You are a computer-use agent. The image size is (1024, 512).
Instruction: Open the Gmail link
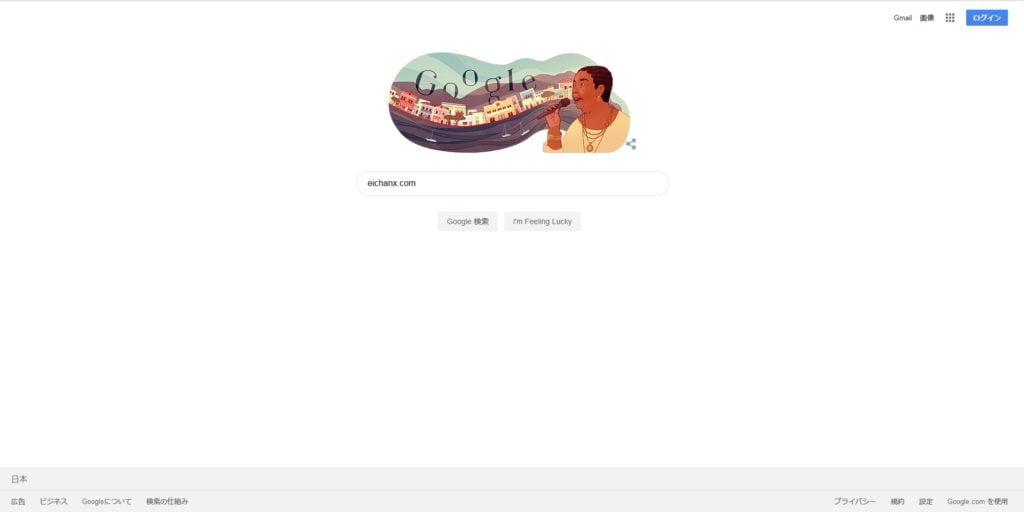coord(903,18)
